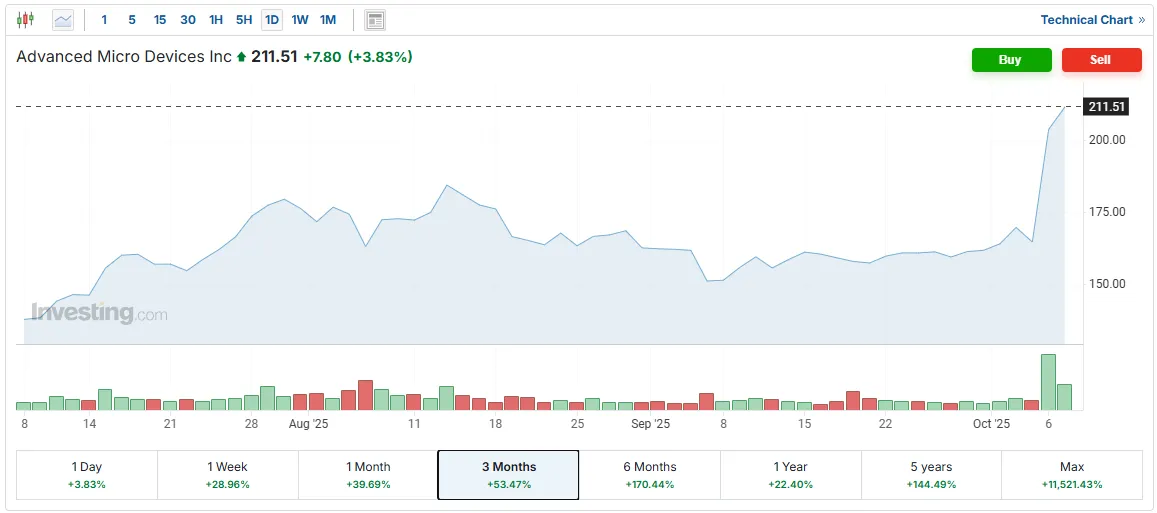This screenshot has height=513, width=1157.
Task: Change interval to 1W
Action: (300, 20)
